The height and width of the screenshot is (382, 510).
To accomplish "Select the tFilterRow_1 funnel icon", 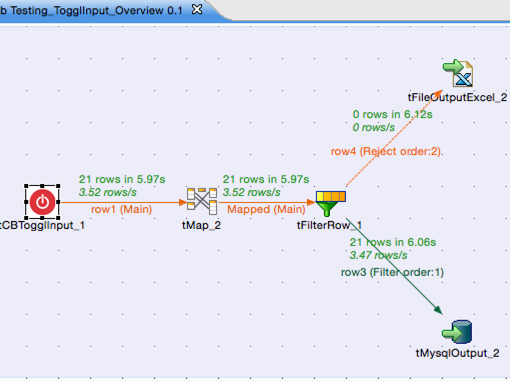I will point(331,203).
